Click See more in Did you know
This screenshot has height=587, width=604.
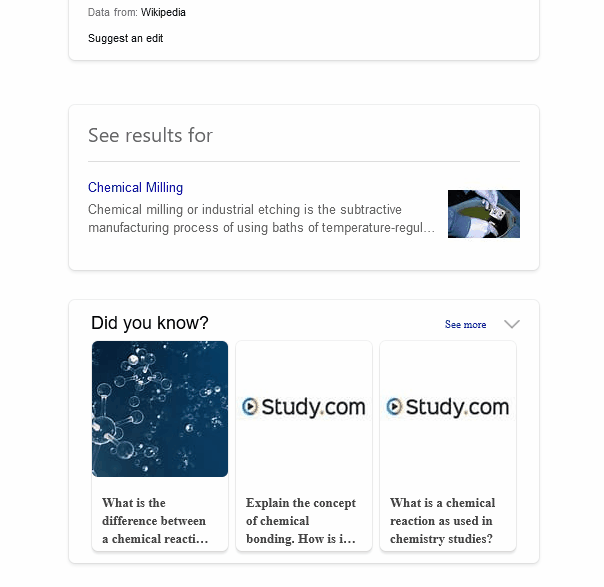click(465, 325)
